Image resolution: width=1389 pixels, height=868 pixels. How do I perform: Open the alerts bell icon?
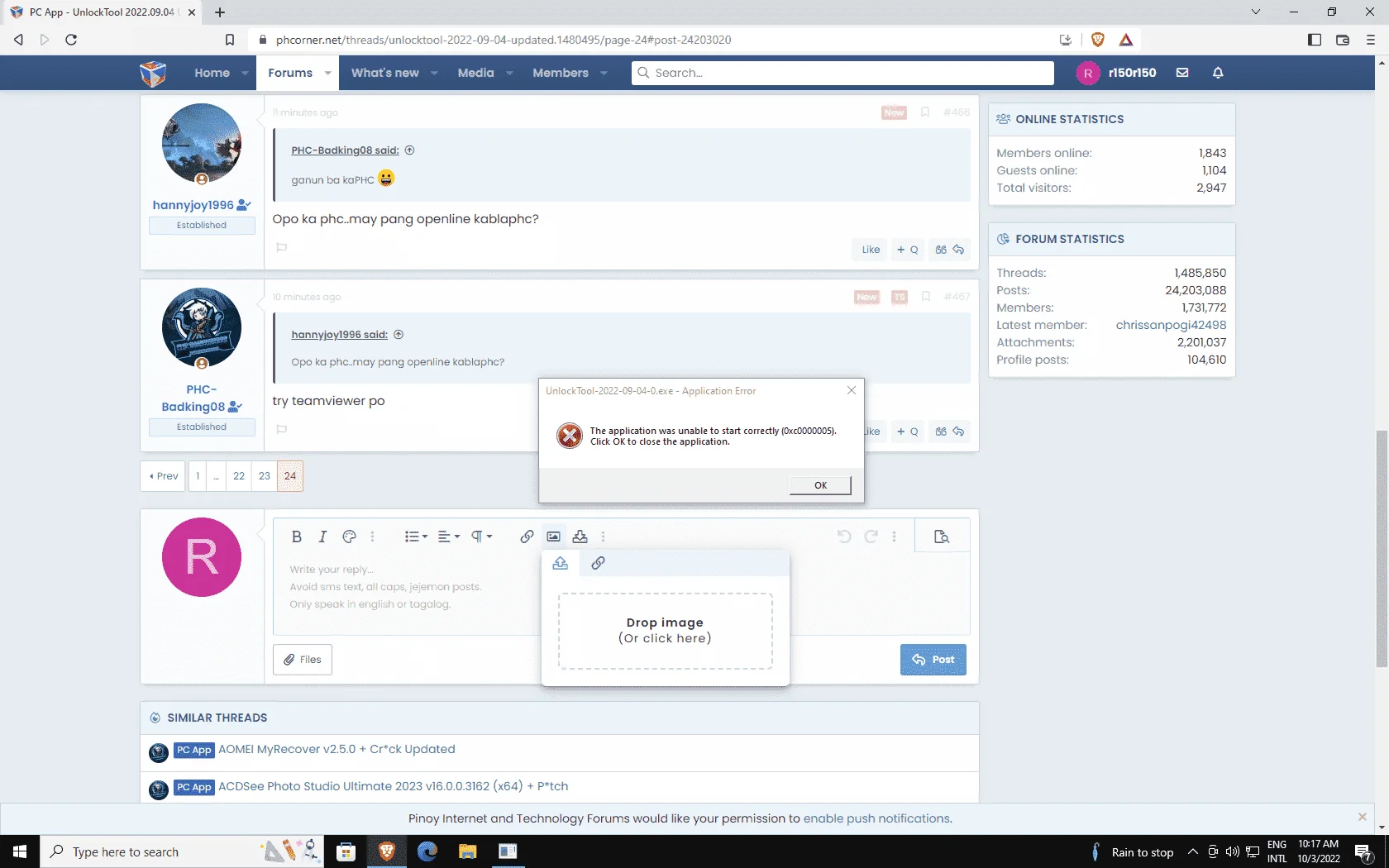coord(1218,73)
